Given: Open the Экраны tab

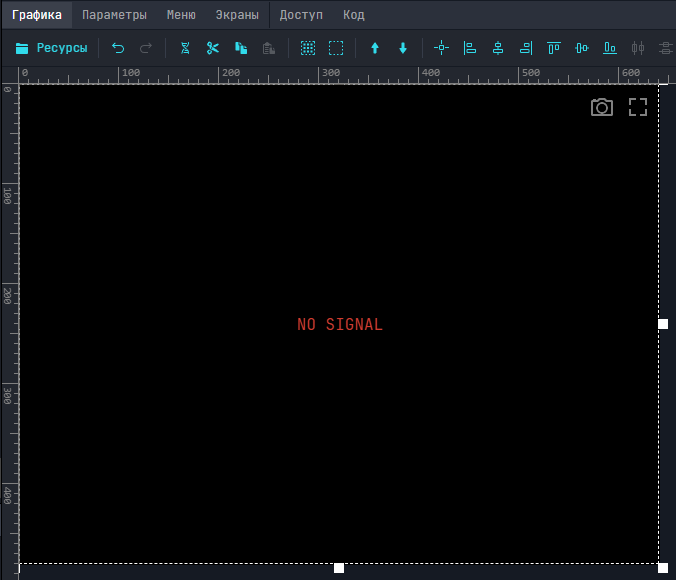Looking at the screenshot, I should (x=237, y=15).
